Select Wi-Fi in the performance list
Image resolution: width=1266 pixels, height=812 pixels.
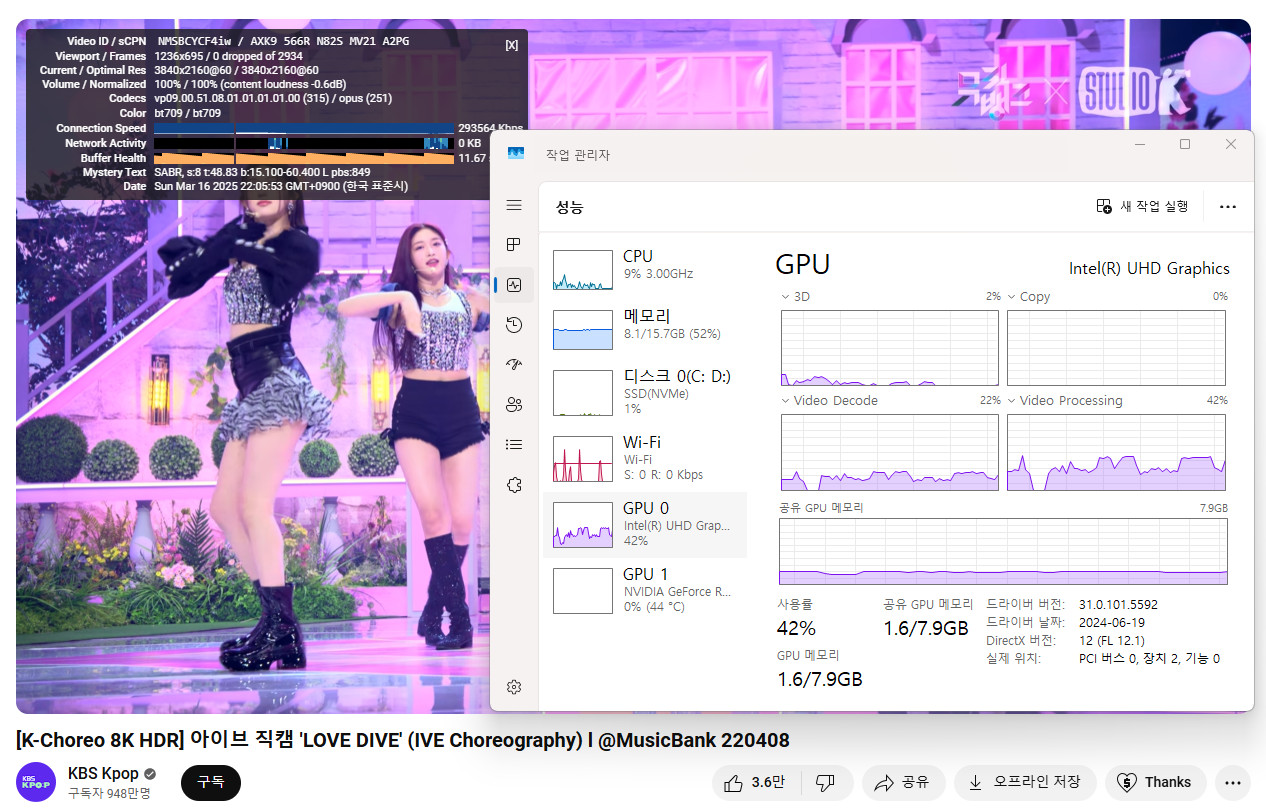pyautogui.click(x=645, y=458)
